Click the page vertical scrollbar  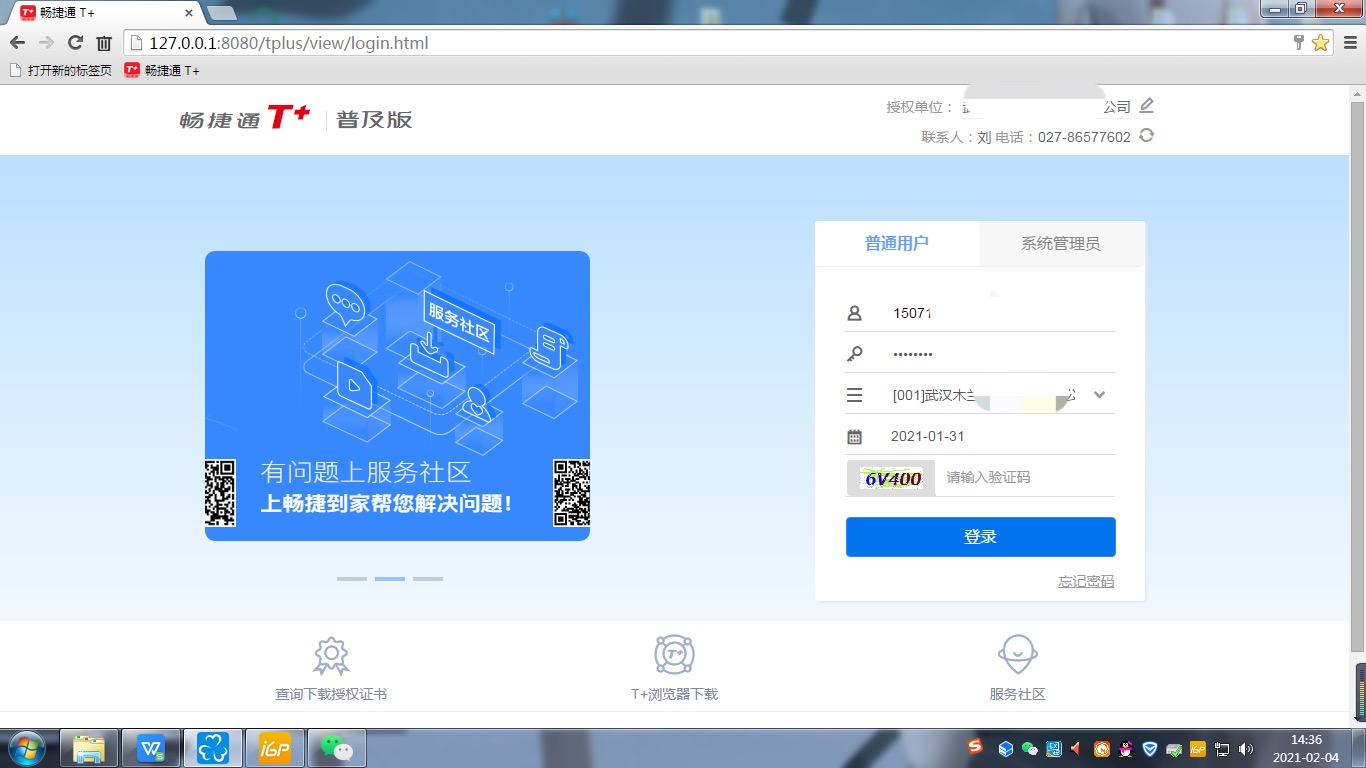tap(1357, 375)
